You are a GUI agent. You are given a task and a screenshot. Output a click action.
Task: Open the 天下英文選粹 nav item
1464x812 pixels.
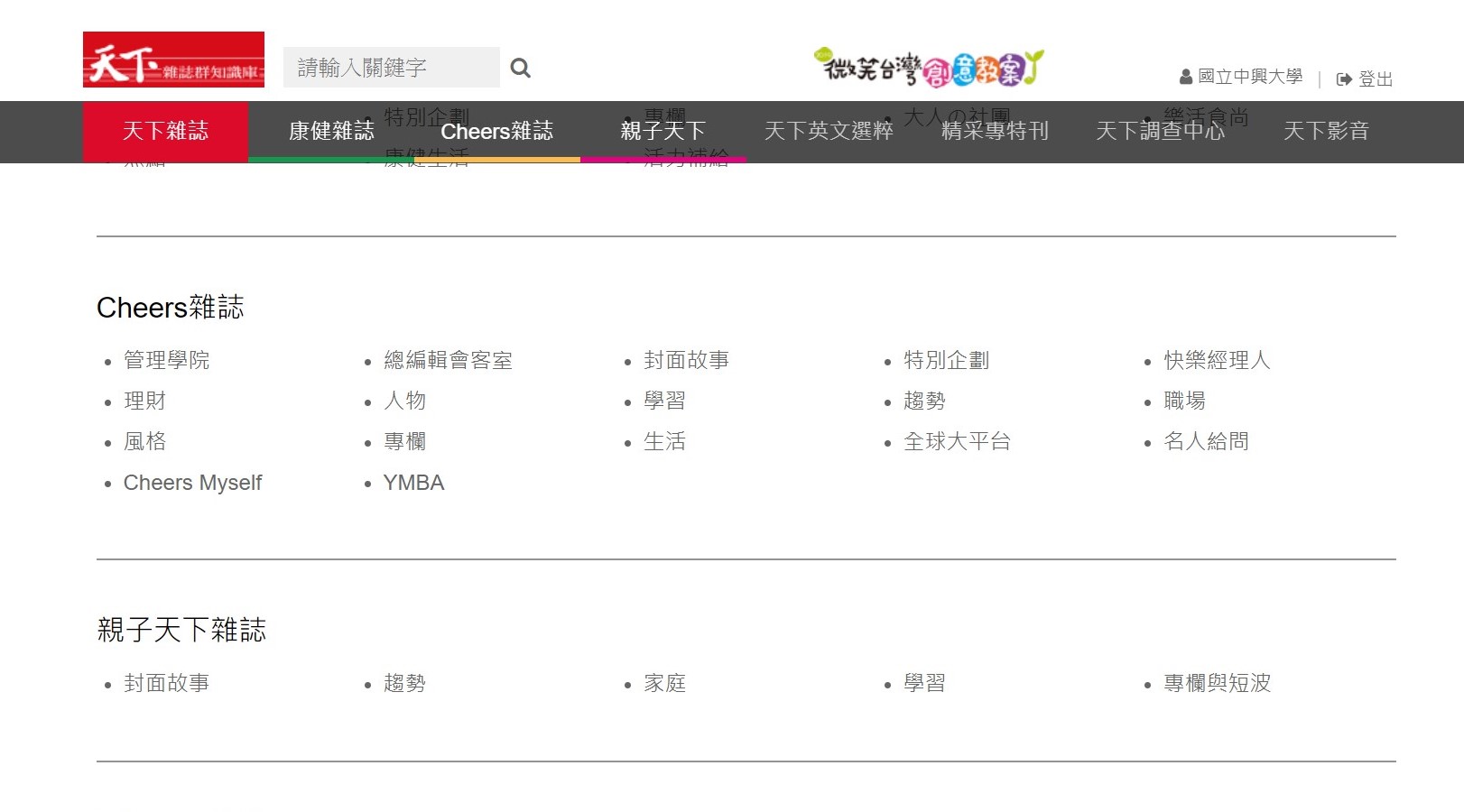(829, 132)
